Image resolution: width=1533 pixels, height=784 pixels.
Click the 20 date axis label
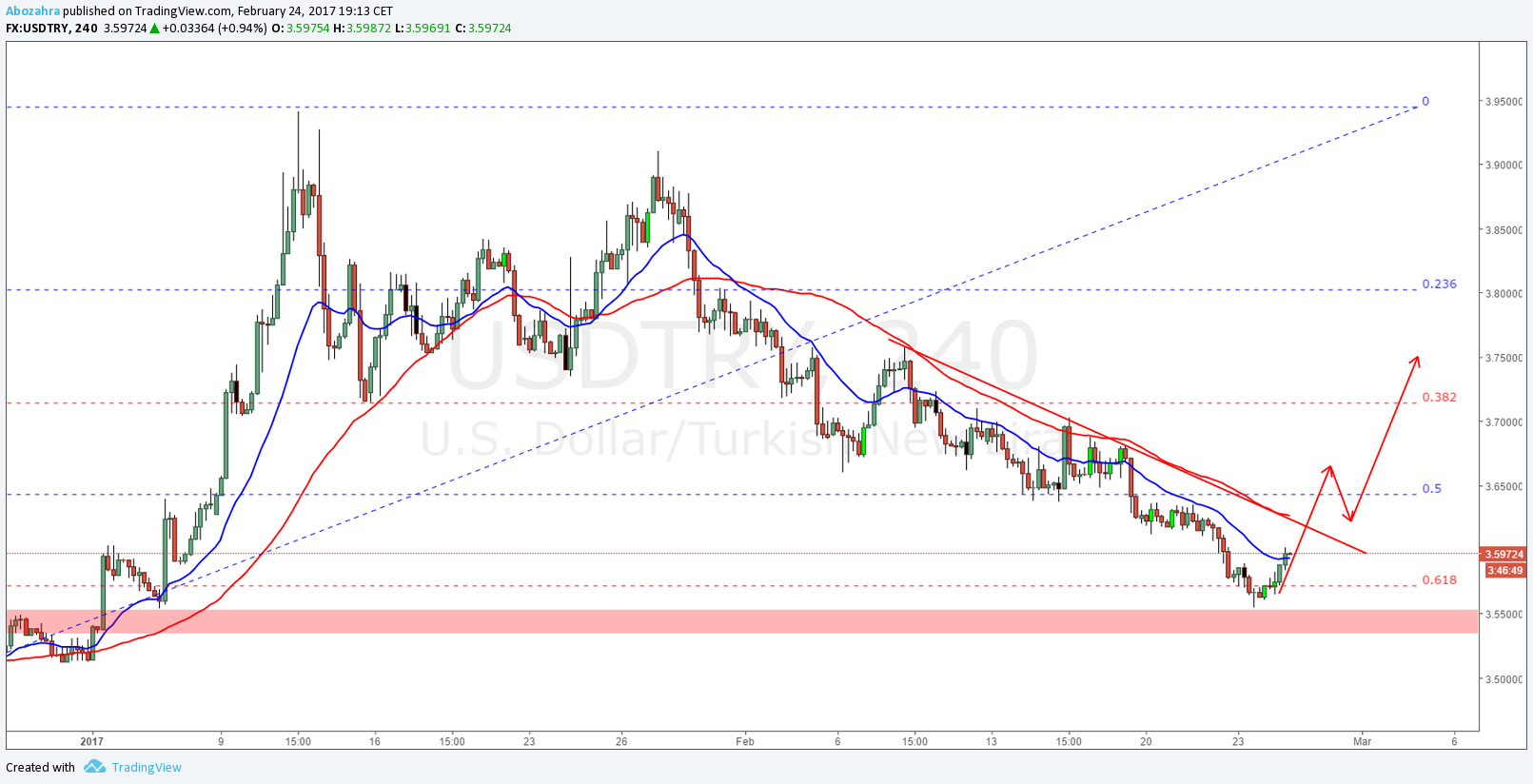coord(1146,742)
